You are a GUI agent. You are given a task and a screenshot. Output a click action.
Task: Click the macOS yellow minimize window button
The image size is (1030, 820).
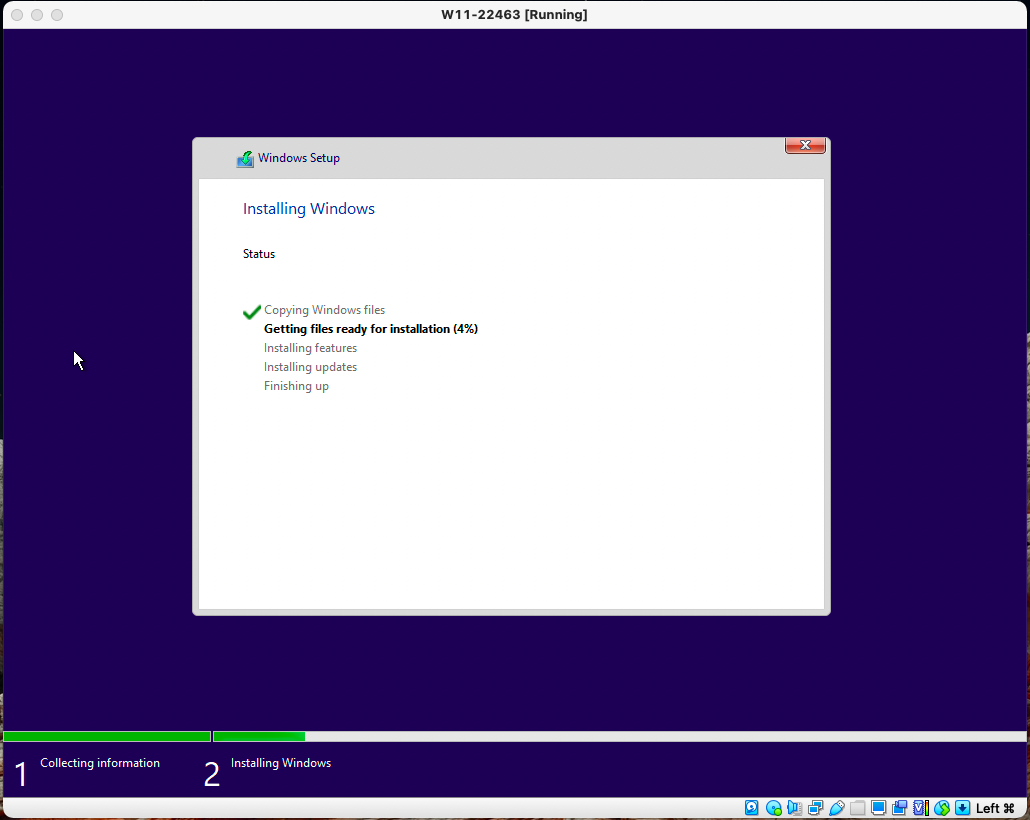[37, 14]
